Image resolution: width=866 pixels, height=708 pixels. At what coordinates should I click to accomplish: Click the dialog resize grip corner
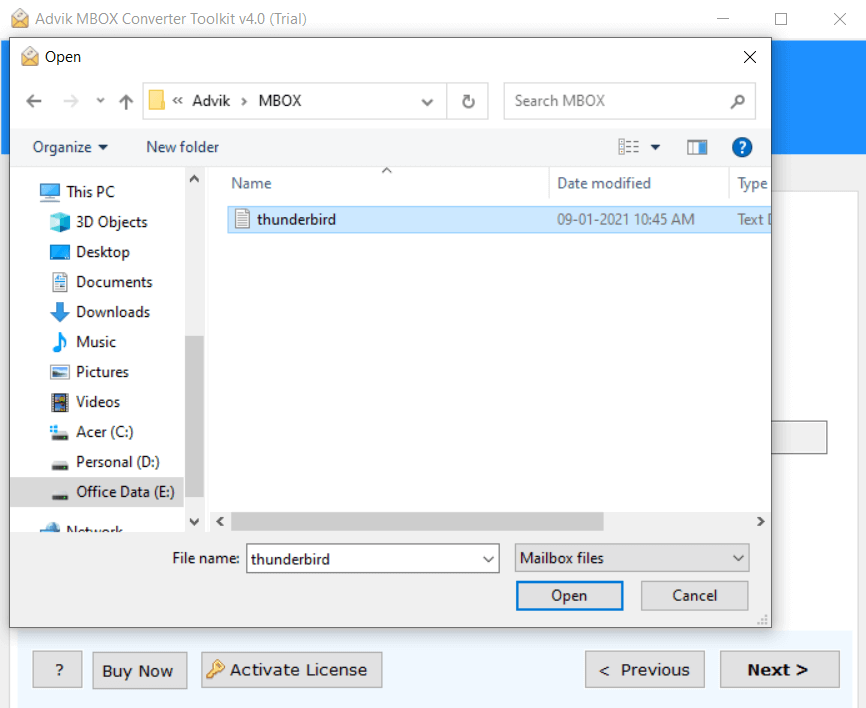point(763,621)
